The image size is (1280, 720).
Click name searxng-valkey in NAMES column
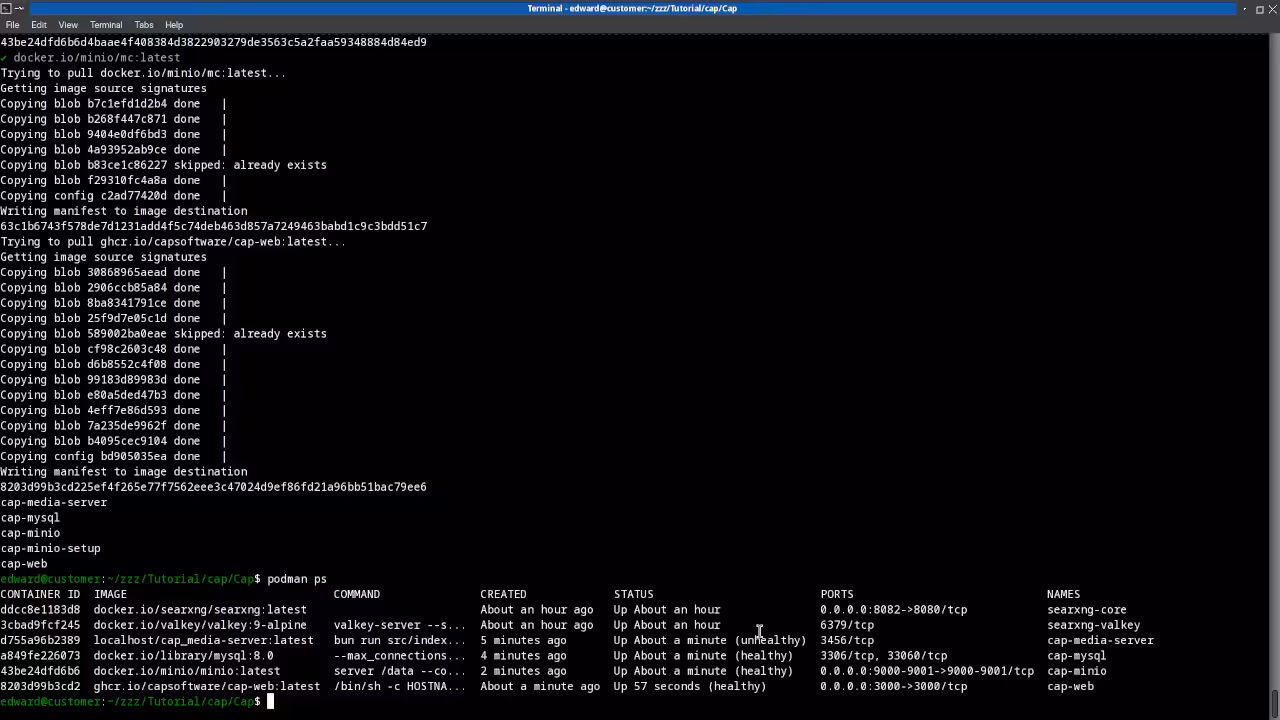click(x=1094, y=625)
